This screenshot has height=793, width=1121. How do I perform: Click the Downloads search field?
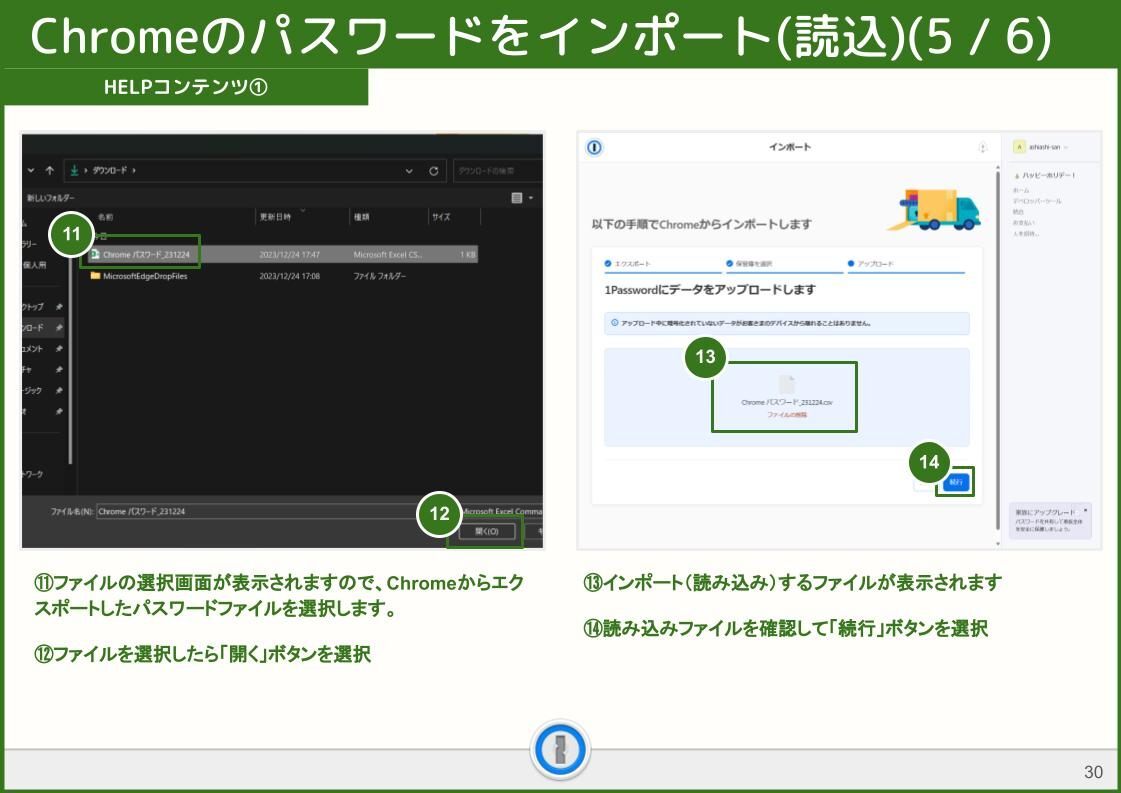(x=497, y=171)
